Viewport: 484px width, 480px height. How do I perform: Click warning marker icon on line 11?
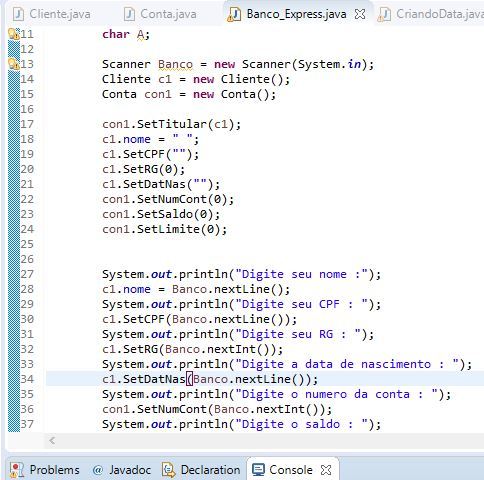pyautogui.click(x=14, y=34)
